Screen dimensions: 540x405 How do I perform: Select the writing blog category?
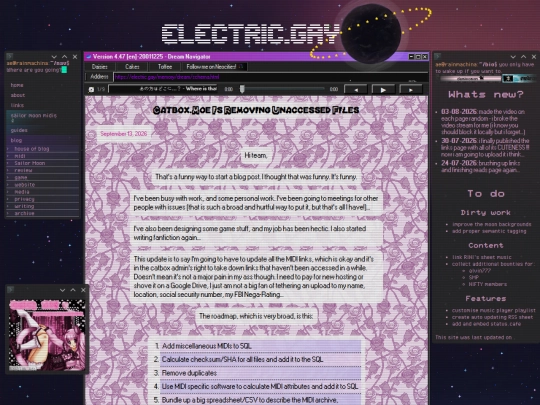[x=24, y=206]
